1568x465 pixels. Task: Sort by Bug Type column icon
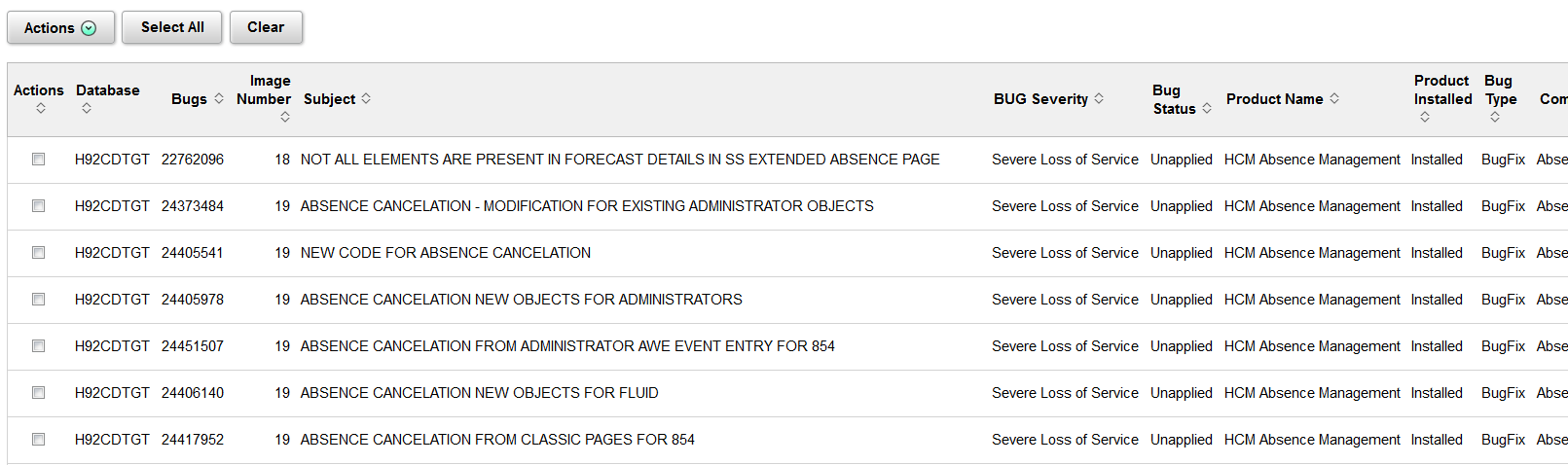(1495, 117)
